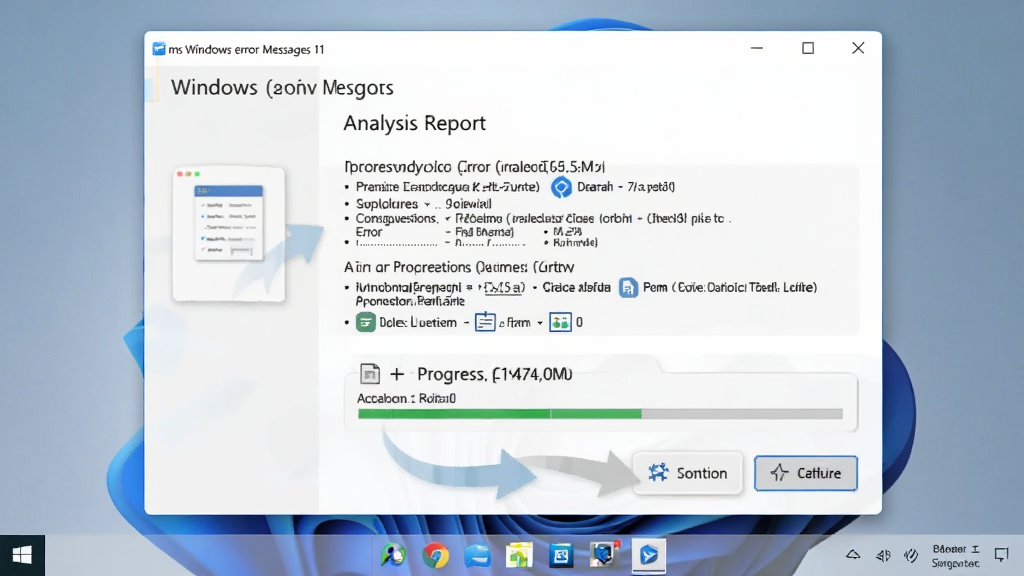Click the document icon beside Progress
This screenshot has width=1024, height=576.
point(370,374)
